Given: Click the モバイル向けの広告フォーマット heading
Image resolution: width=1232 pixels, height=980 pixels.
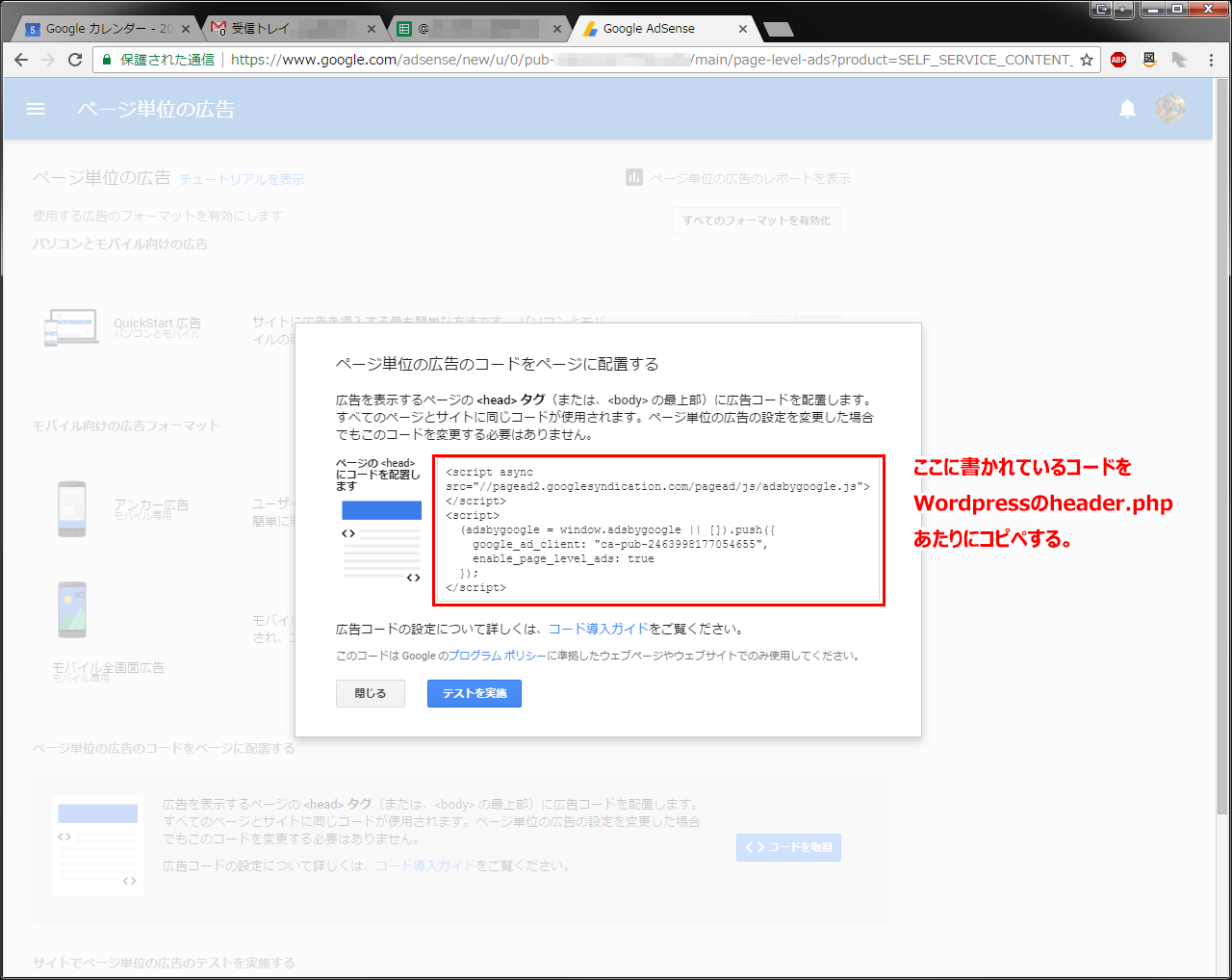Looking at the screenshot, I should coord(126,426).
